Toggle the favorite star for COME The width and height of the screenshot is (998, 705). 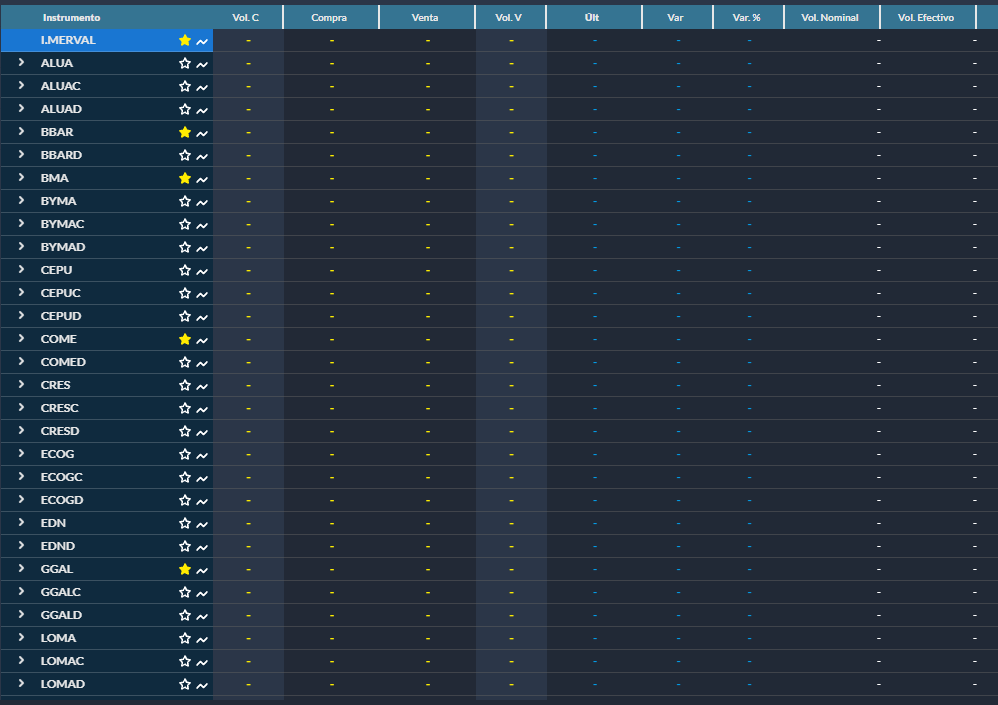tap(185, 339)
